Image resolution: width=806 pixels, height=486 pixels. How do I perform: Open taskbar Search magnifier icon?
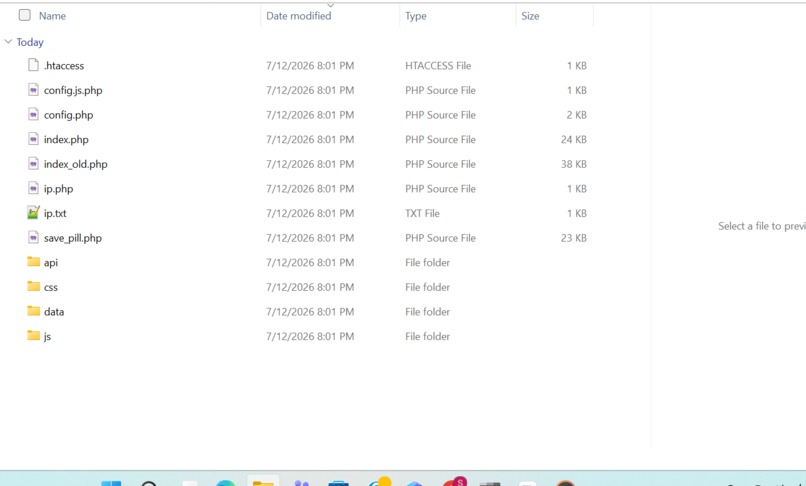coord(149,483)
